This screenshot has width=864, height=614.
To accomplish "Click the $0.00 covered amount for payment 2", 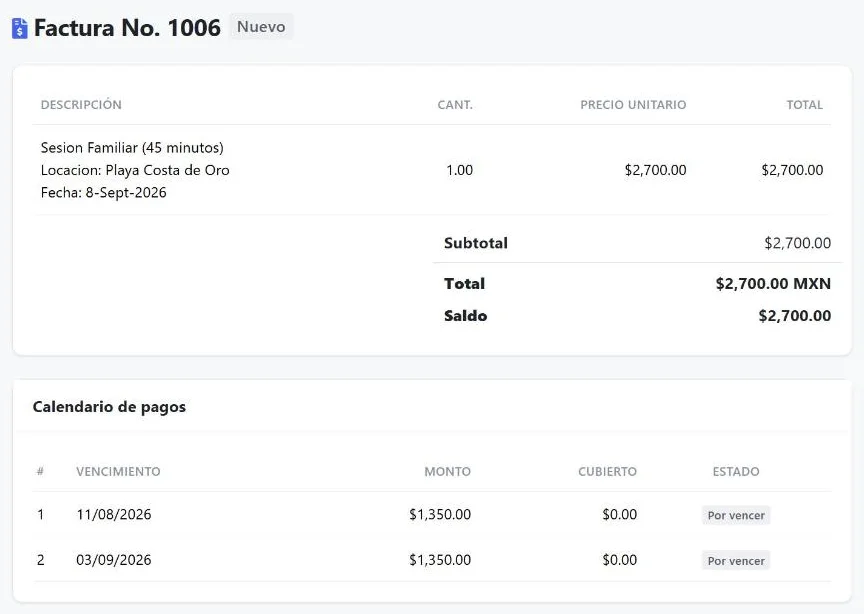I will [619, 560].
